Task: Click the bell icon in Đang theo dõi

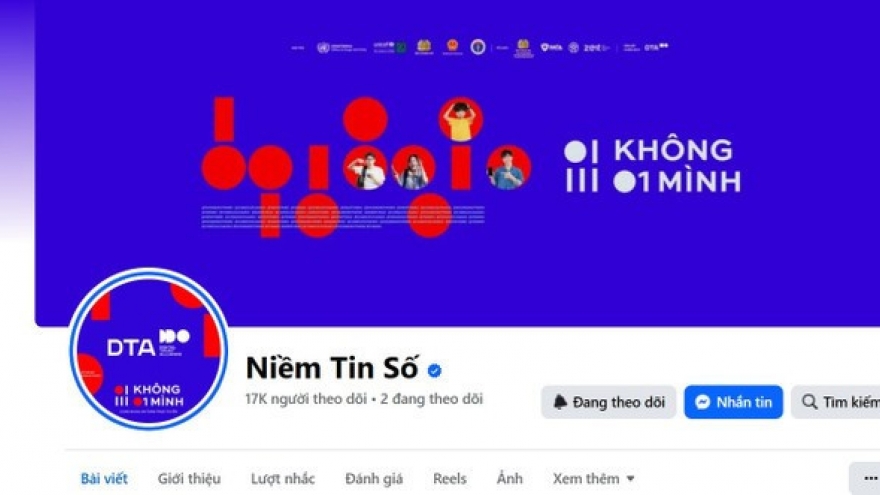Action: [560, 402]
